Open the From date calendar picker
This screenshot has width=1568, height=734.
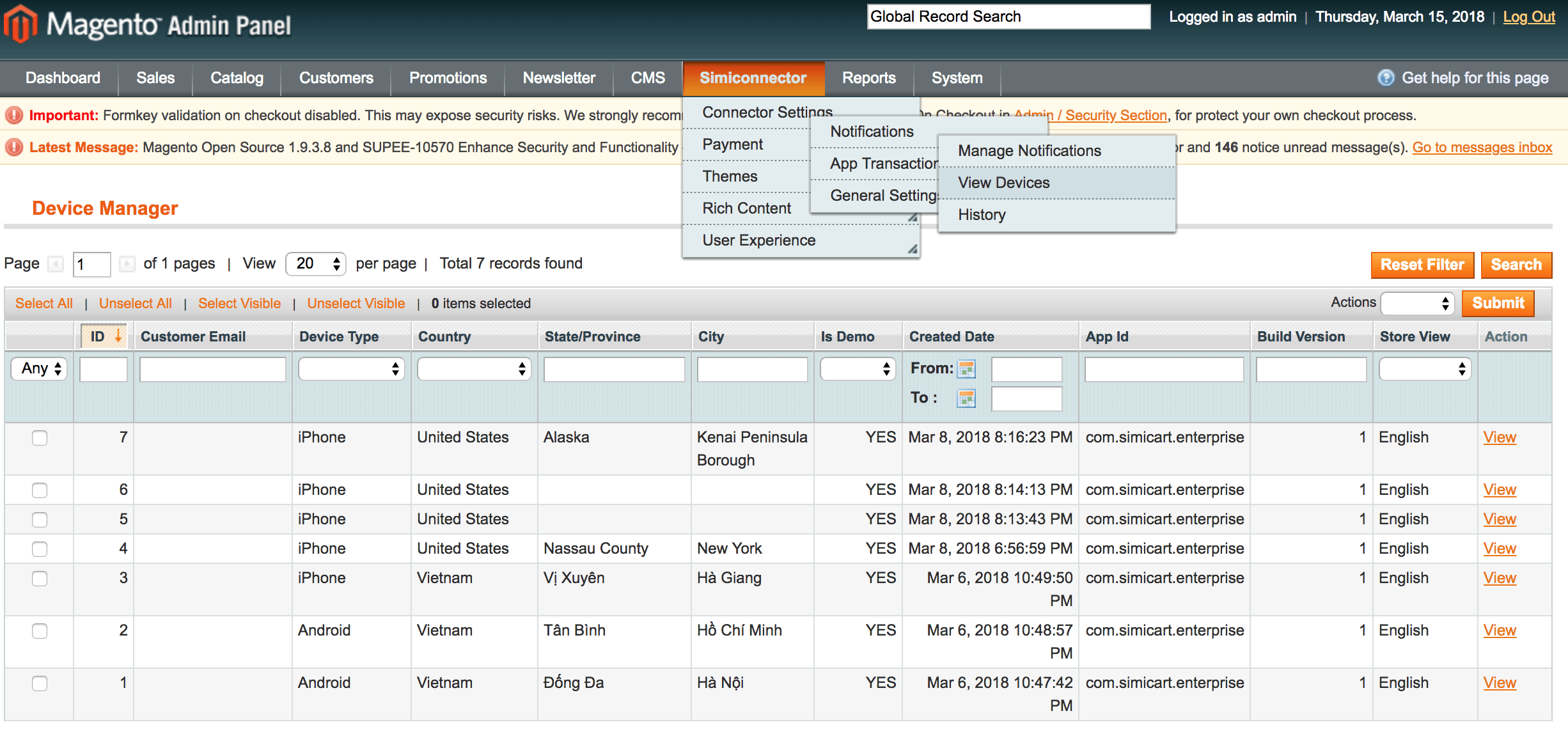click(966, 369)
